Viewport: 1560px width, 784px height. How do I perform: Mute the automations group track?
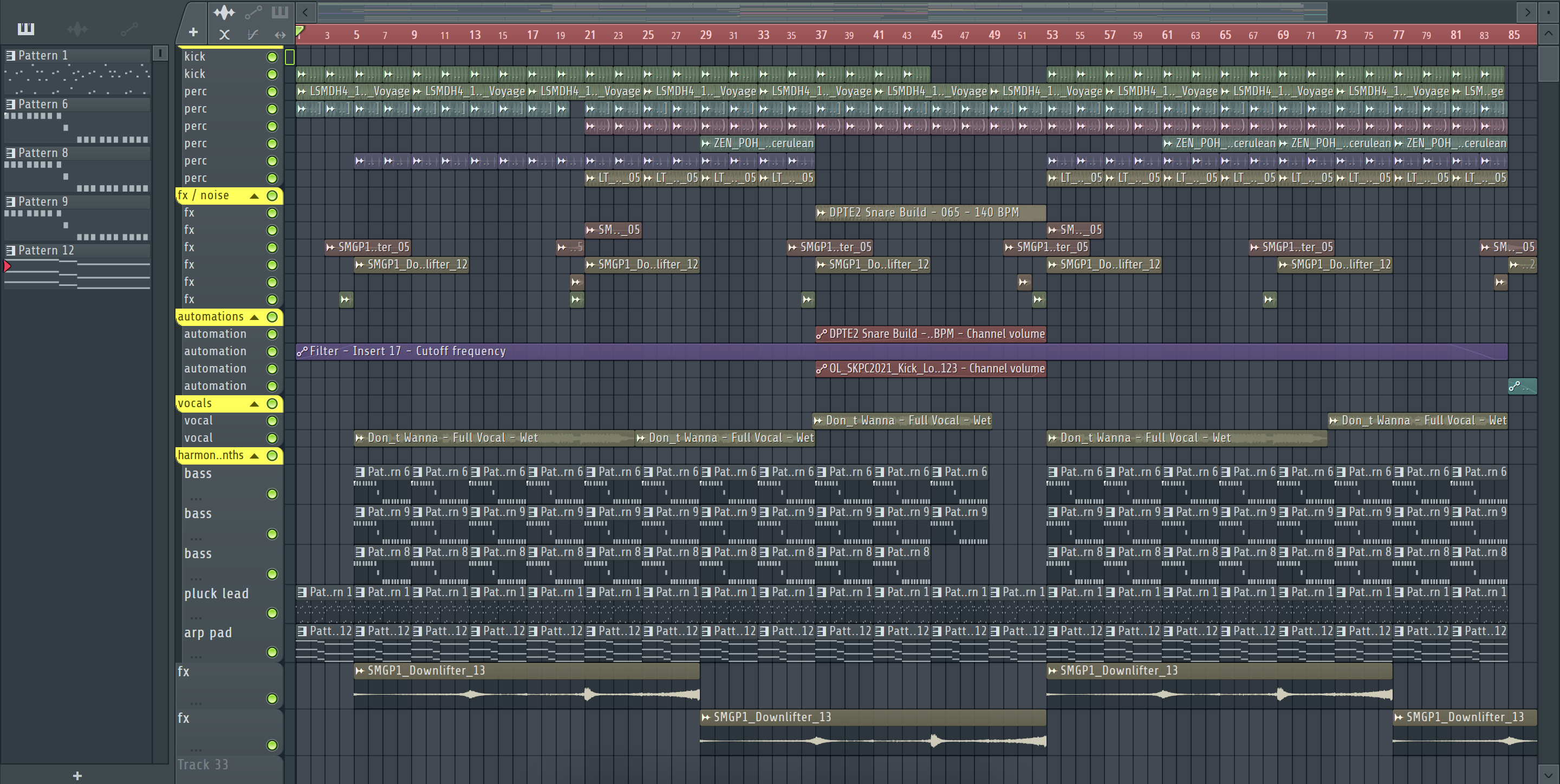[x=272, y=317]
